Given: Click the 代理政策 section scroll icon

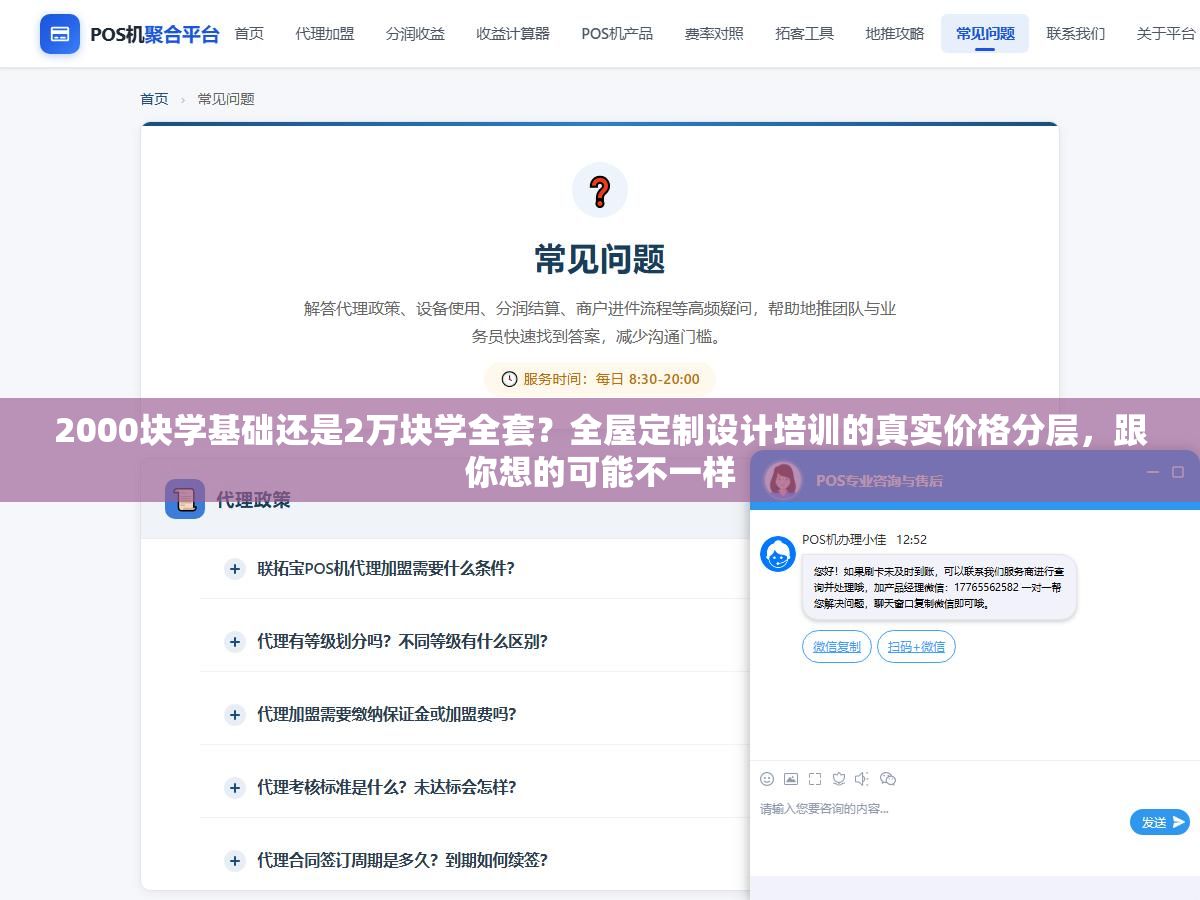Looking at the screenshot, I should point(185,499).
